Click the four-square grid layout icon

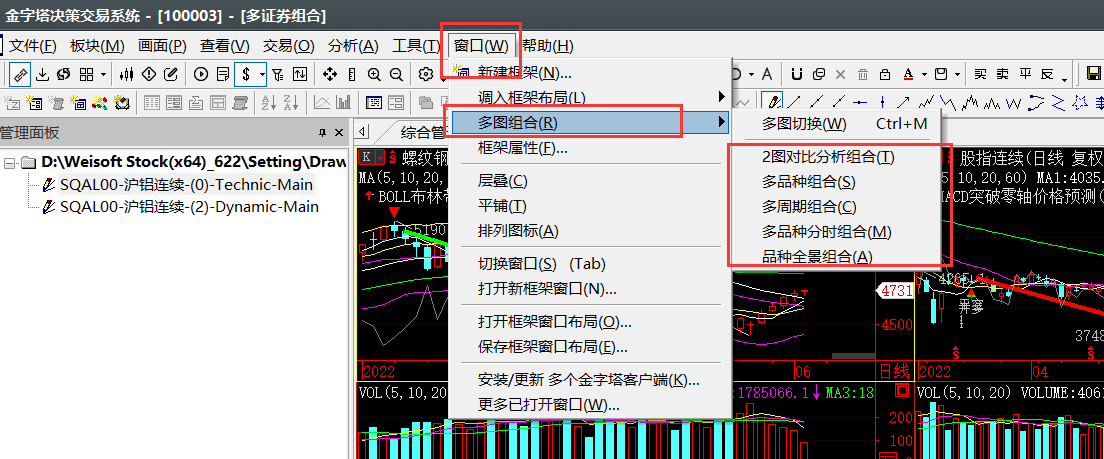coord(87,74)
